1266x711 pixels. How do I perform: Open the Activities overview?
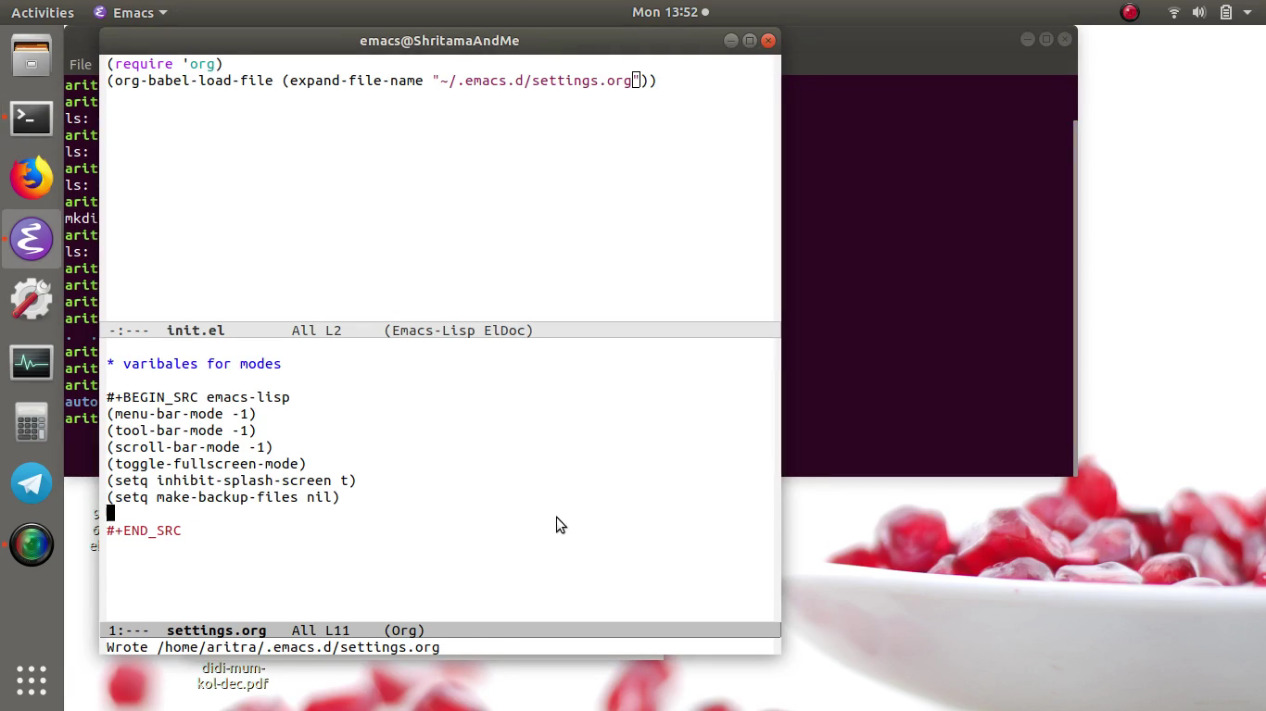[x=42, y=13]
